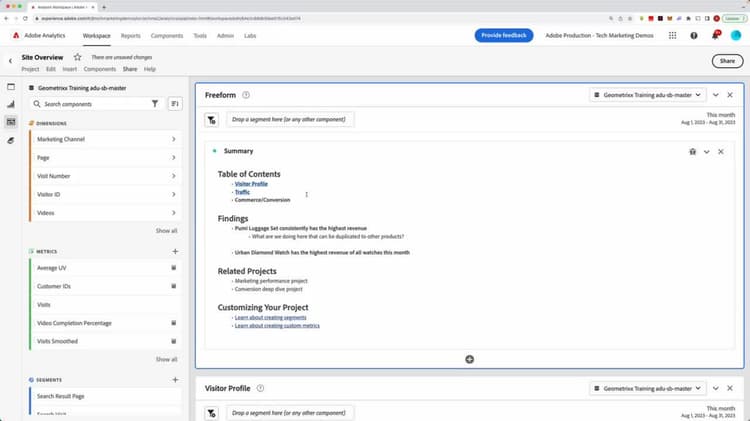Open the Labs tab
This screenshot has width=750, height=421.
[250, 36]
